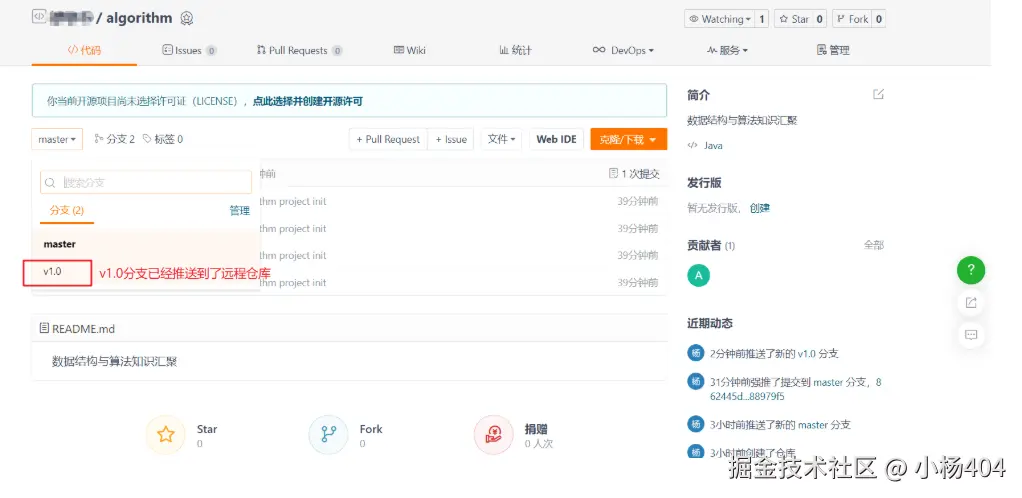Expand the 服务 services dropdown

coord(727,50)
